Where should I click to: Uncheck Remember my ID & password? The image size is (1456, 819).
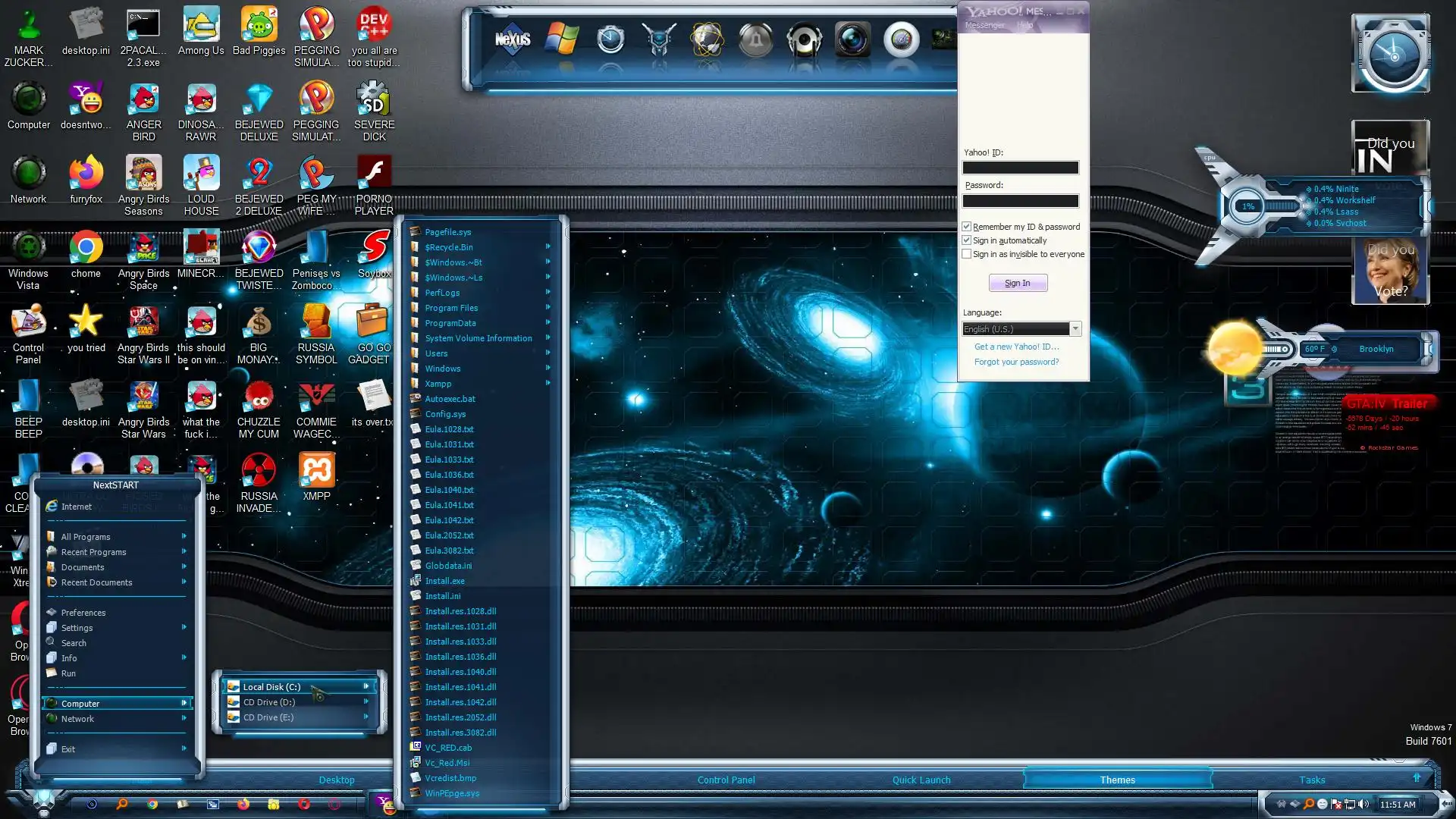[967, 227]
